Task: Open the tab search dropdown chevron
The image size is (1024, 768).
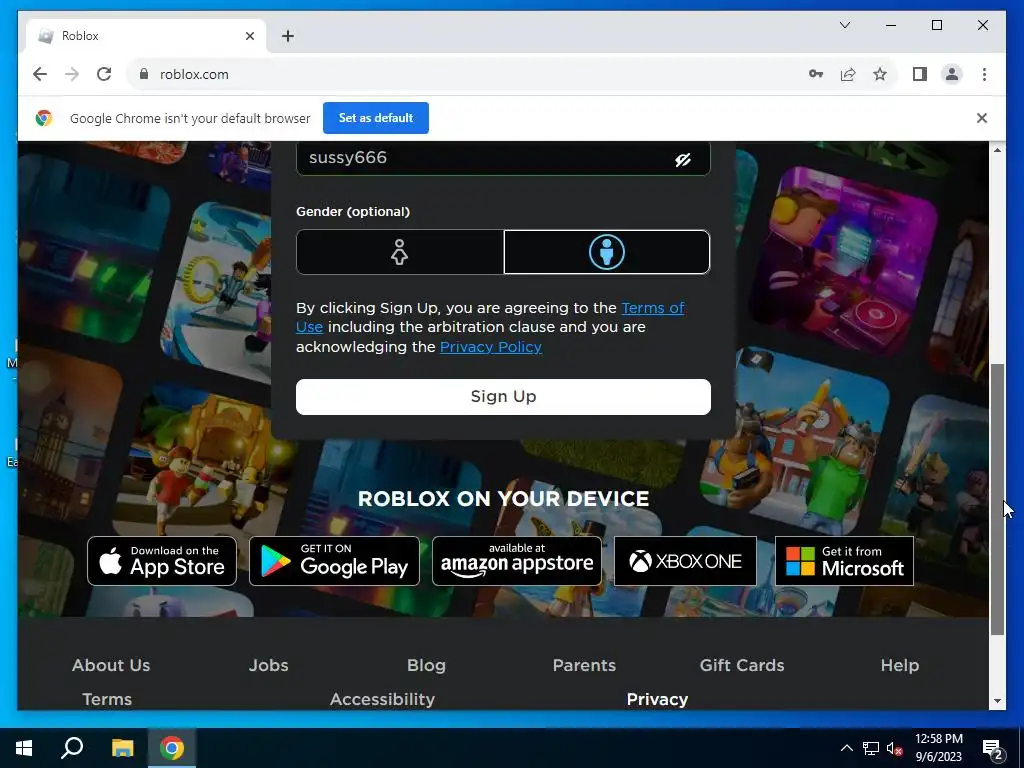Action: (x=844, y=25)
